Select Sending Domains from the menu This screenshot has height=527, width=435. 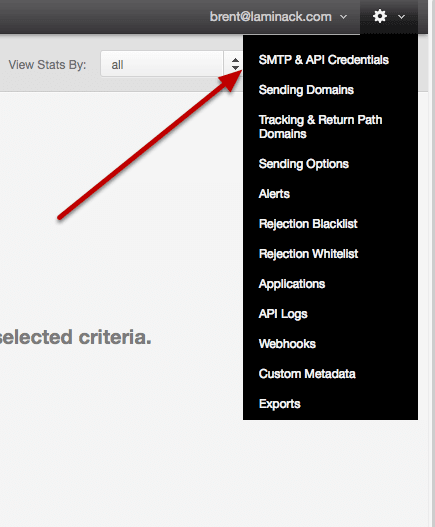pos(306,90)
